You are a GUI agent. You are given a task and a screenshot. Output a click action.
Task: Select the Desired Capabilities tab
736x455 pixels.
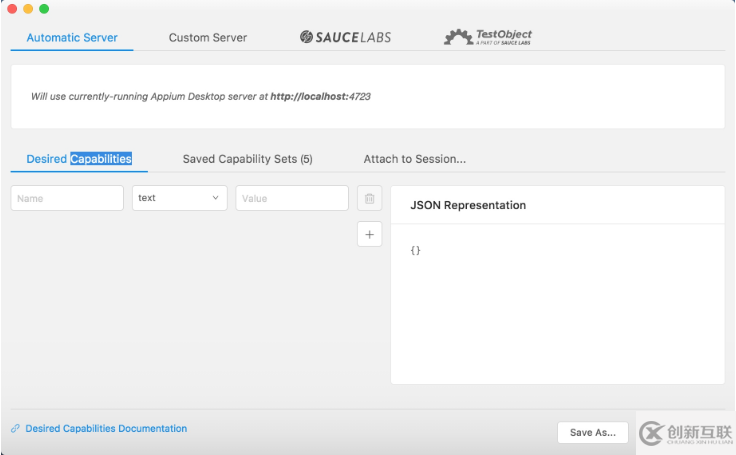click(x=79, y=159)
